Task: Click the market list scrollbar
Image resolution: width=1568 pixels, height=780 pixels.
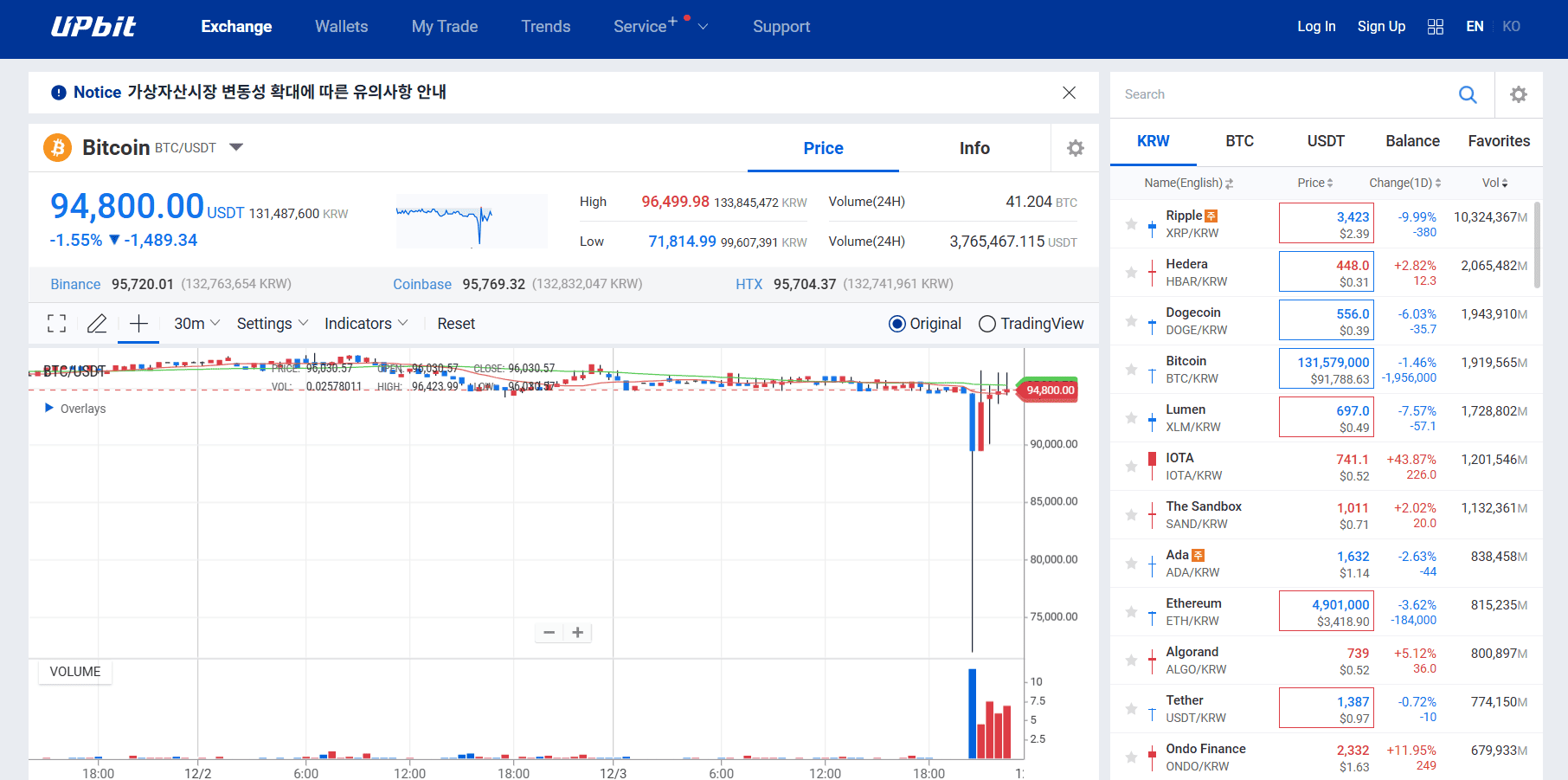Action: [x=1538, y=244]
